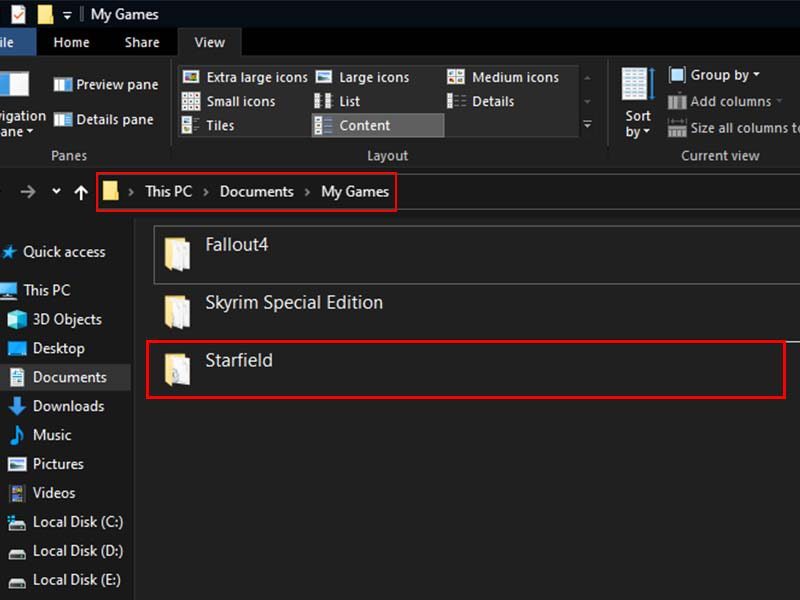Toggle the Details pane

(103, 119)
